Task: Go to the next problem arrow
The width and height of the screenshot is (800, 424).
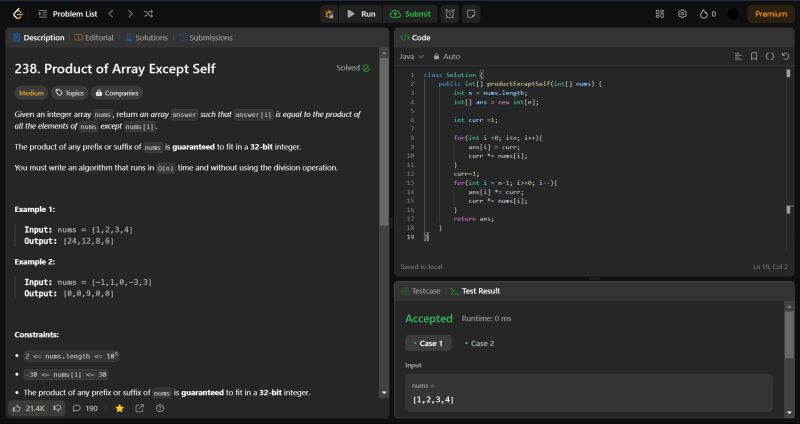Action: click(130, 14)
